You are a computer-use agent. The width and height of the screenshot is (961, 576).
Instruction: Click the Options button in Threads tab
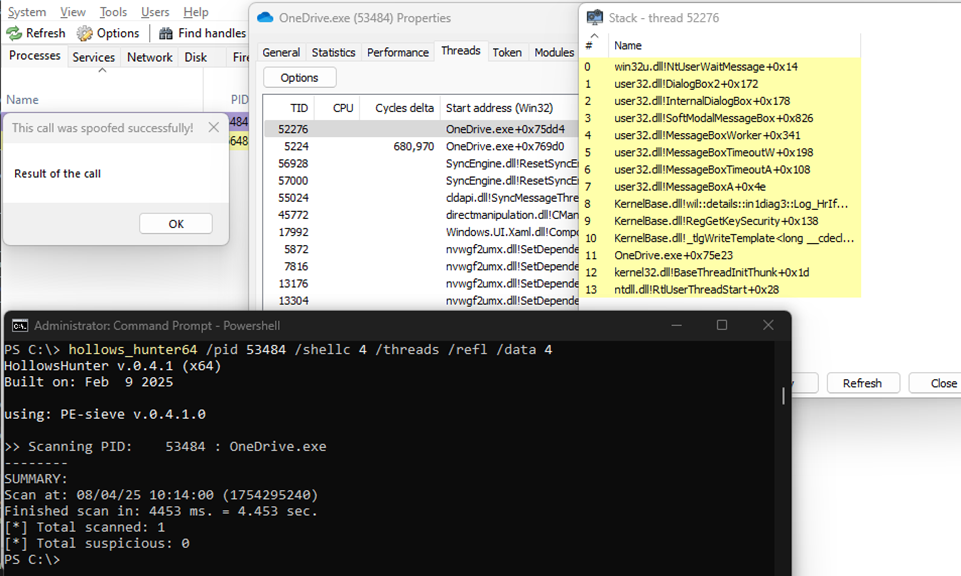point(299,78)
